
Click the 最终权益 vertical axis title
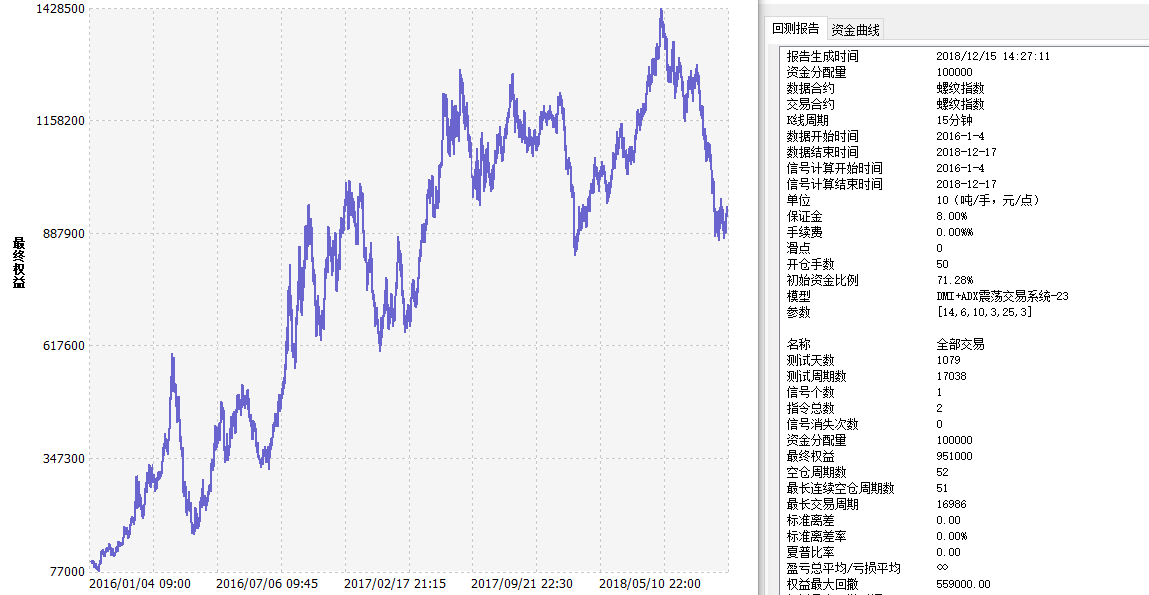pyautogui.click(x=19, y=263)
